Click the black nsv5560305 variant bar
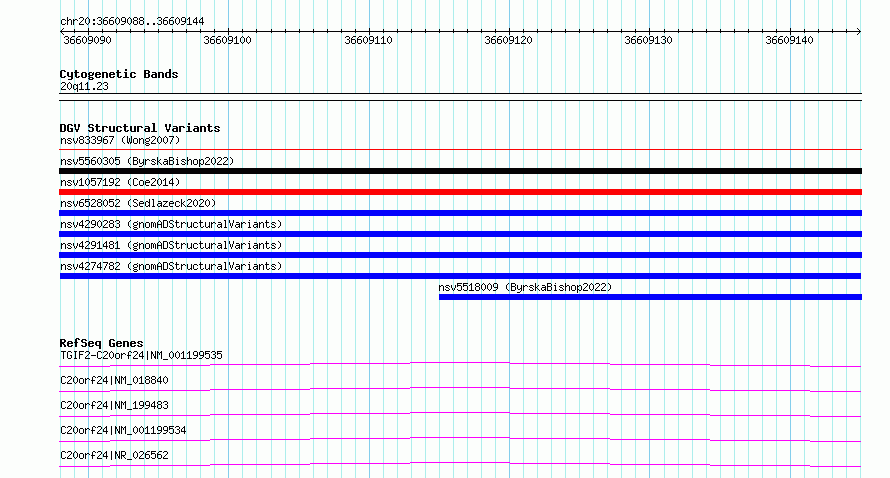Screen dimensions: 890x478 point(460,171)
